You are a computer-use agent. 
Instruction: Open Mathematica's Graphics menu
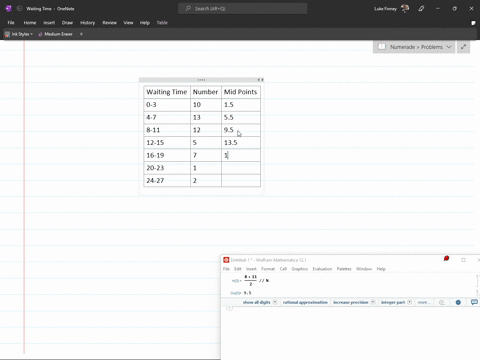pos(300,269)
